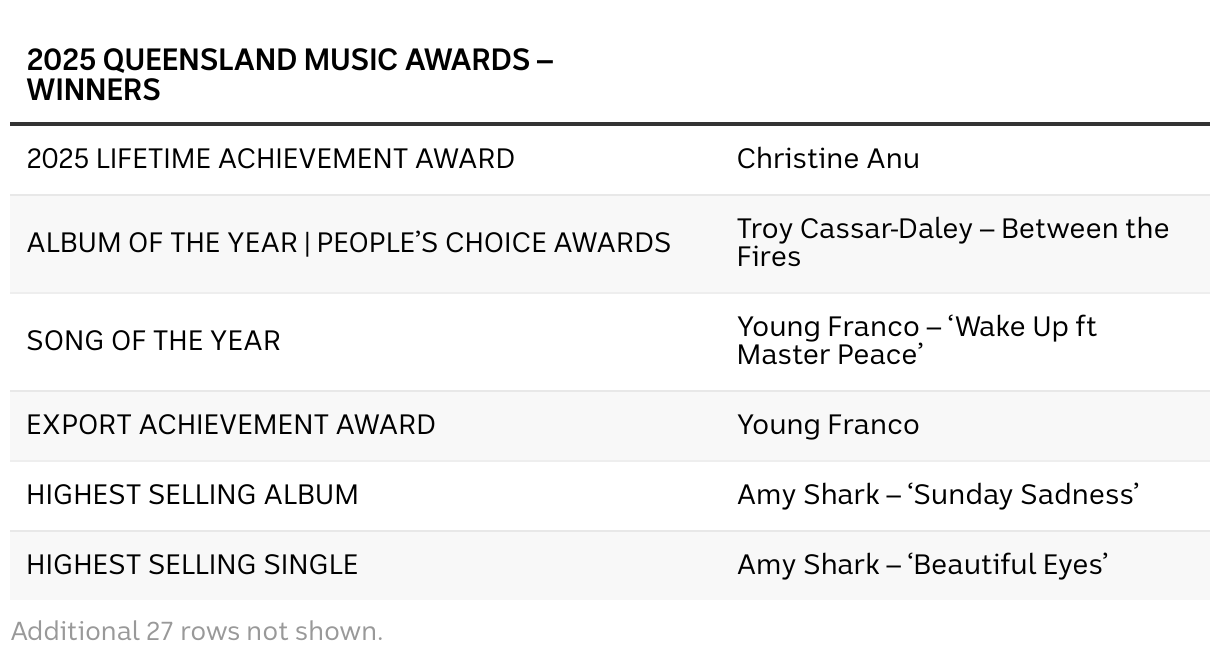The width and height of the screenshot is (1220, 656).
Task: Select Album of the Year People's Choice row
Action: (x=610, y=243)
